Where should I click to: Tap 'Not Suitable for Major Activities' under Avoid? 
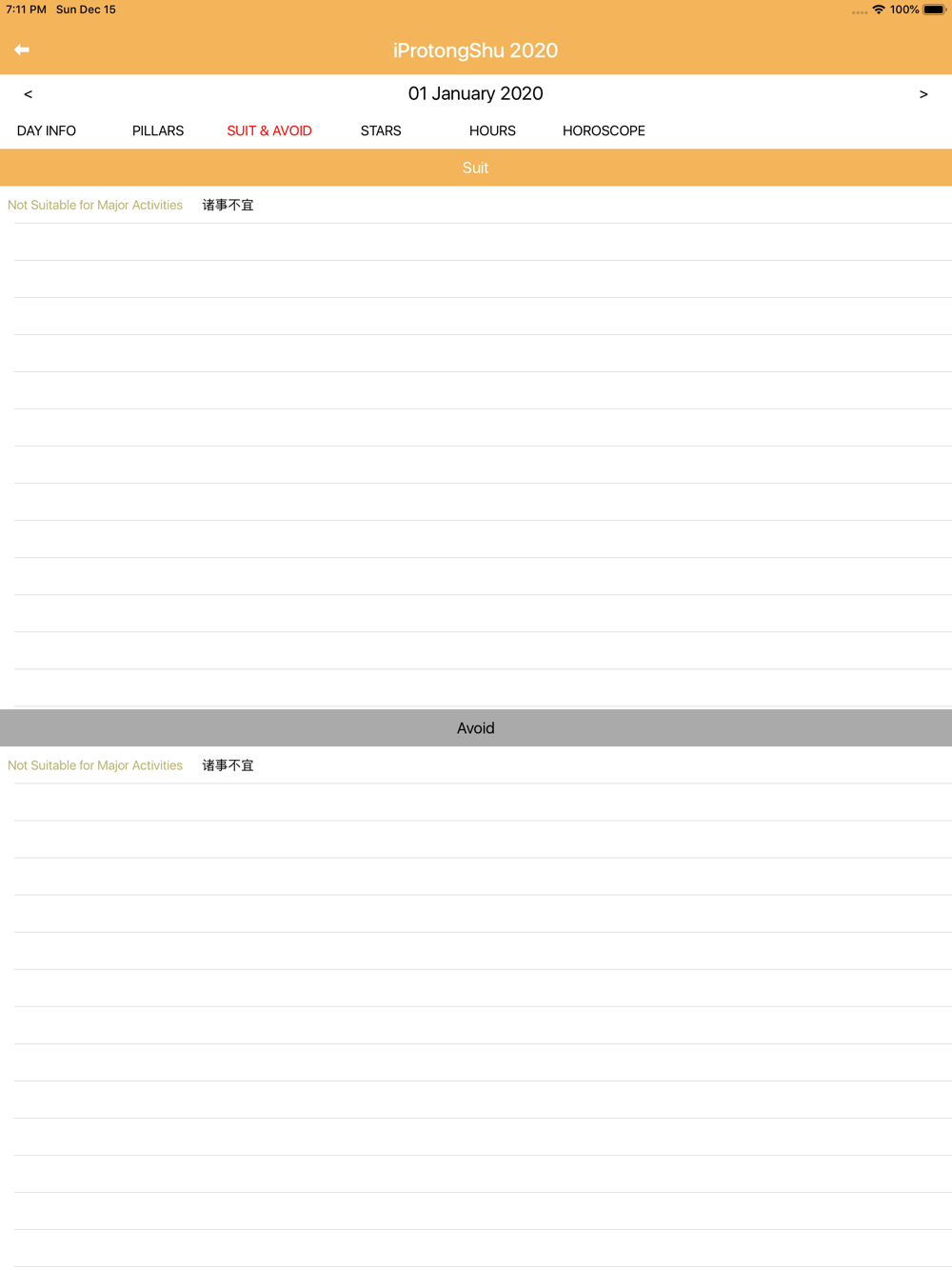click(x=95, y=765)
